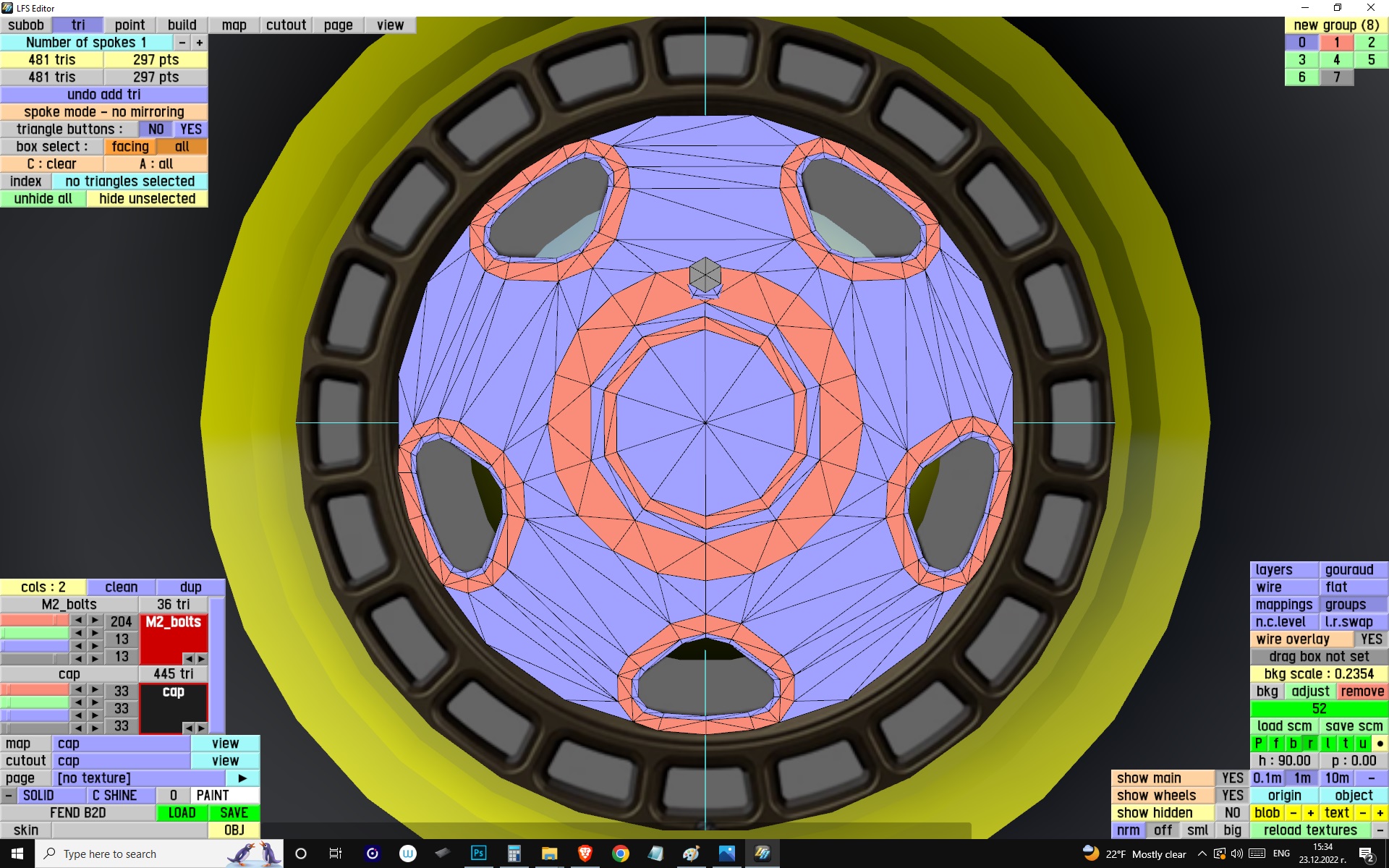
Task: Switch to the point mode tab
Action: 129,25
